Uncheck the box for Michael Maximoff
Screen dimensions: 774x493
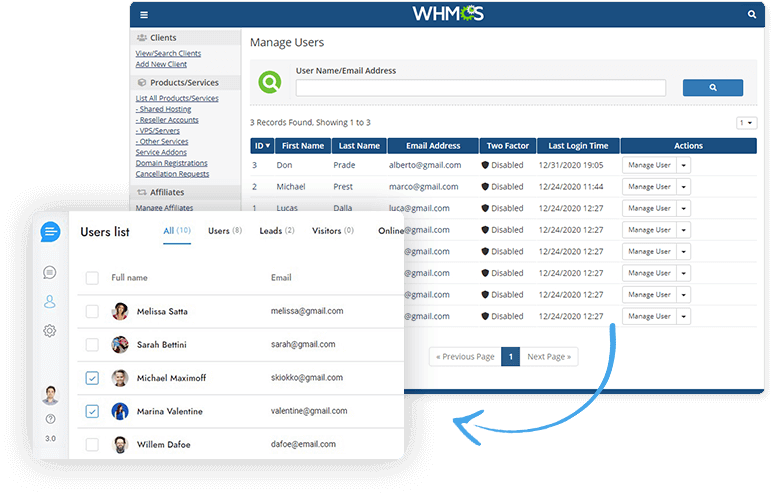[x=92, y=378]
